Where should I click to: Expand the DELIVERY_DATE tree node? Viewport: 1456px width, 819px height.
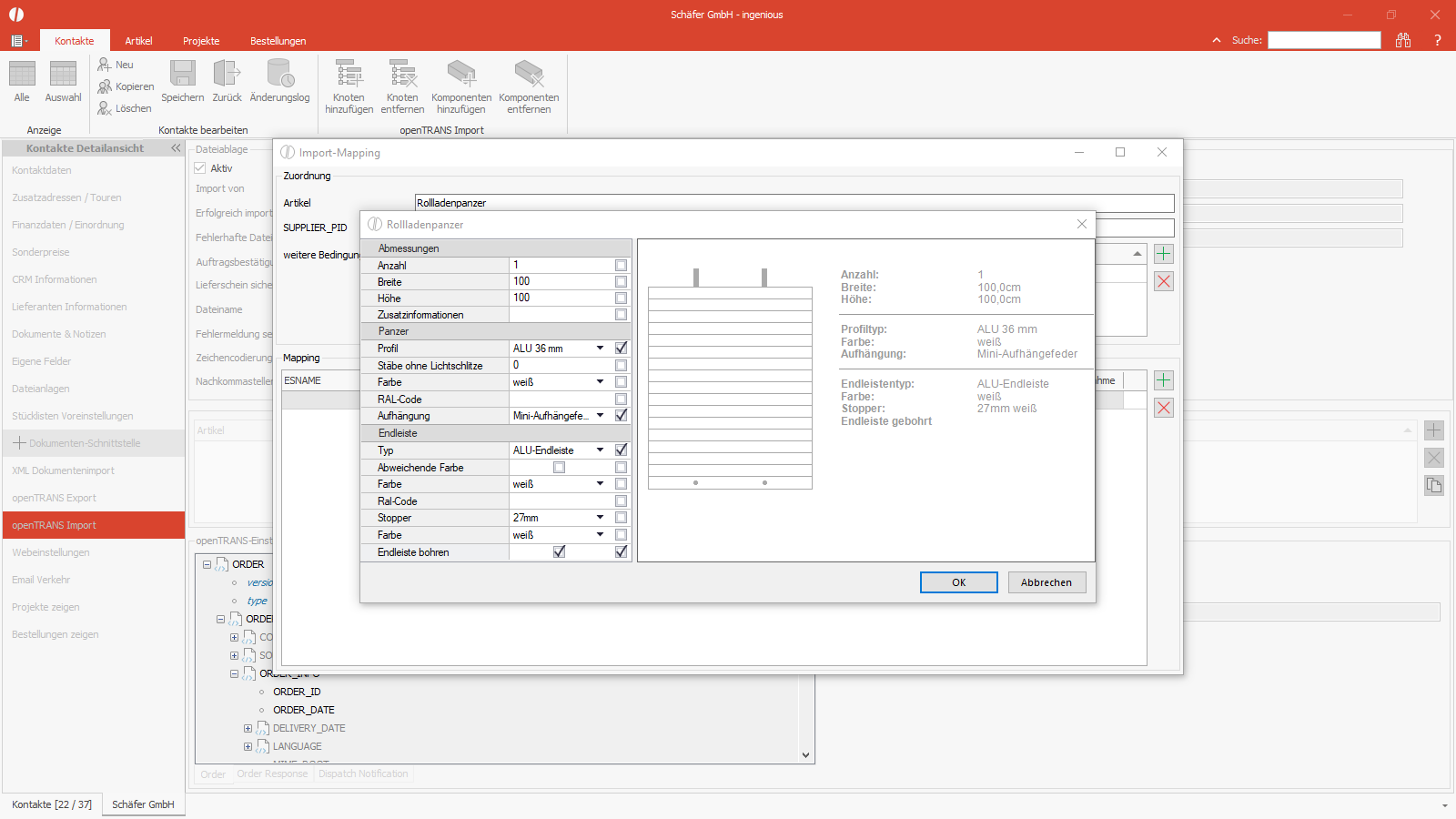pyautogui.click(x=248, y=728)
